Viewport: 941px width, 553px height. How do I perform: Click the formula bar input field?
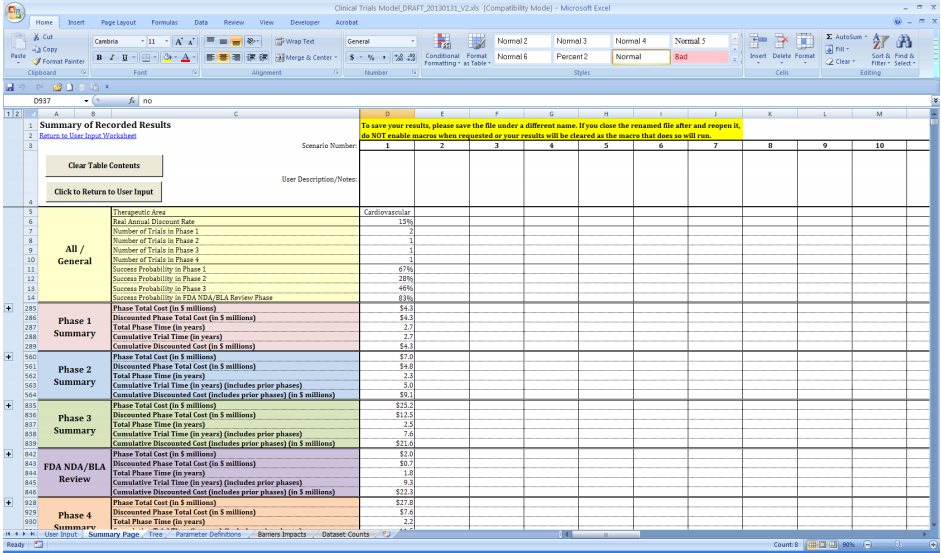[500, 101]
